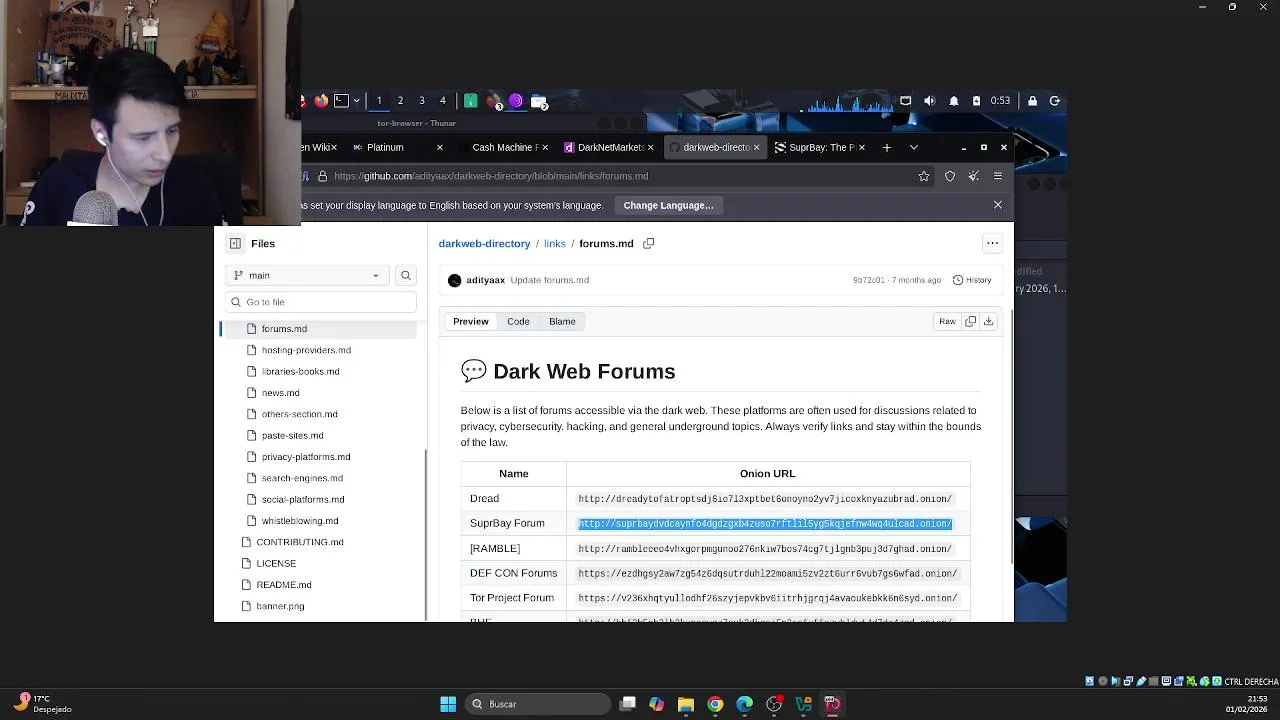Dismiss the language notification bar
This screenshot has width=1280, height=720.
pos(997,205)
